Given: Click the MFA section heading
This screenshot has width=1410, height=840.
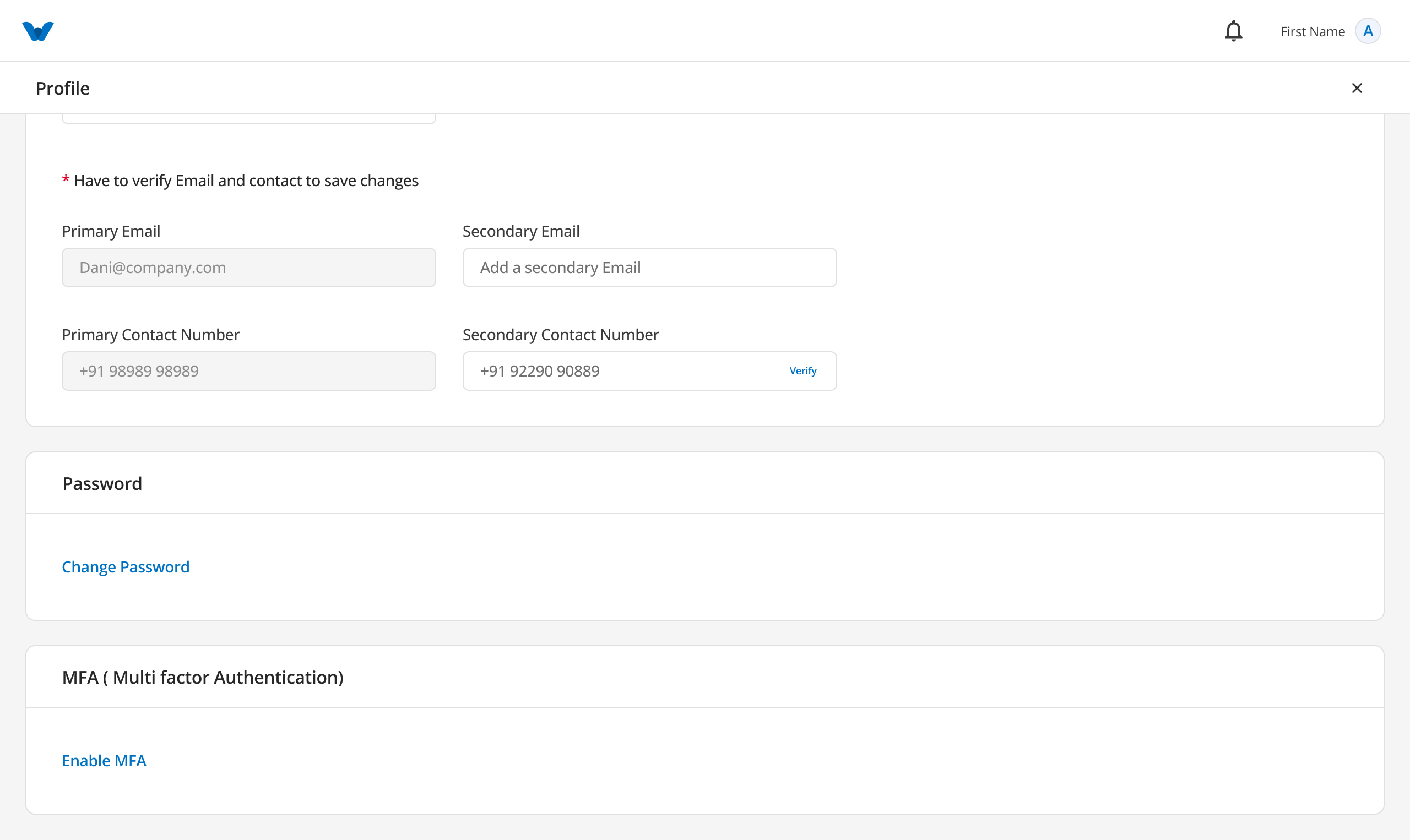Looking at the screenshot, I should coord(203,677).
